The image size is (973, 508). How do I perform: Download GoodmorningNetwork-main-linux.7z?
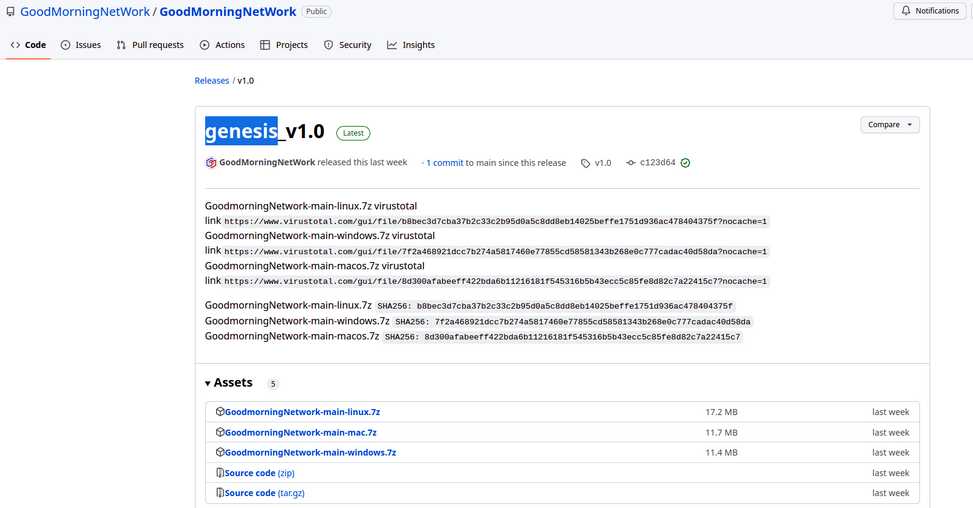pyautogui.click(x=302, y=412)
